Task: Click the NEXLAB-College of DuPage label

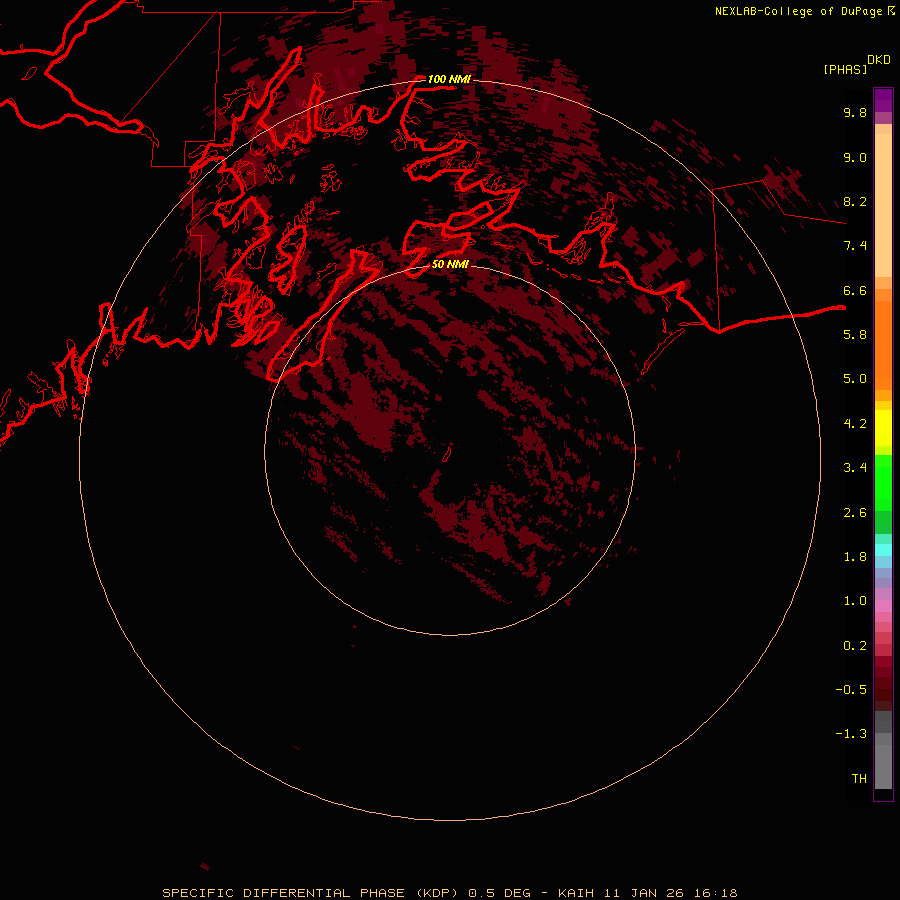Action: (798, 11)
